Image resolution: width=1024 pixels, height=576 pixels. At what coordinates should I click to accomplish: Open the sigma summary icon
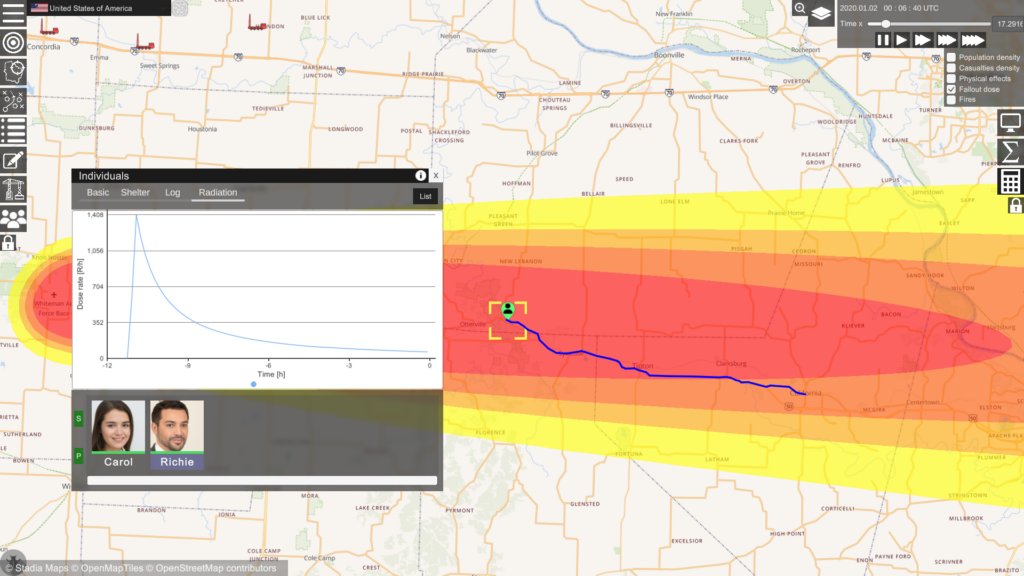(x=1010, y=151)
